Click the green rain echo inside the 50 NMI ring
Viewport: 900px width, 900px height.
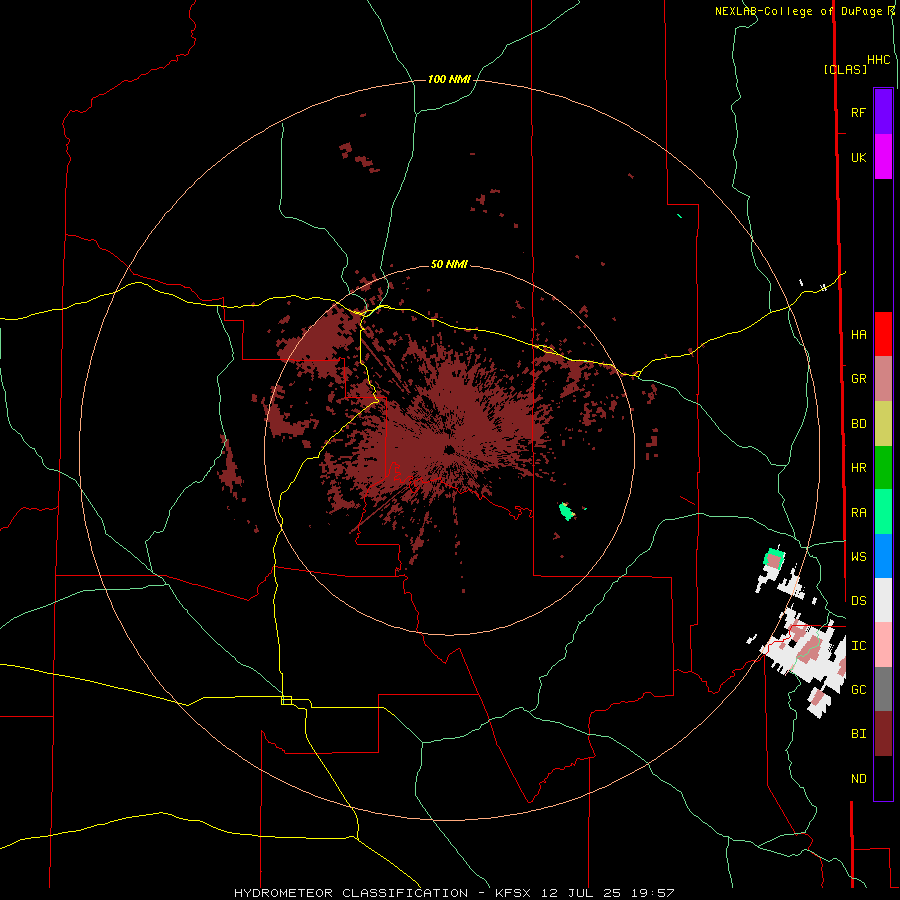567,511
